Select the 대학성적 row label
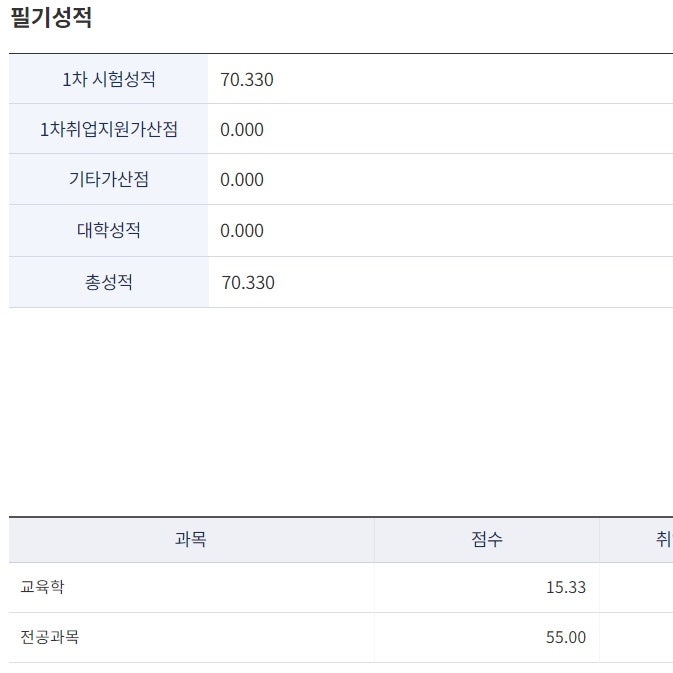This screenshot has height=673, width=673. 109,230
